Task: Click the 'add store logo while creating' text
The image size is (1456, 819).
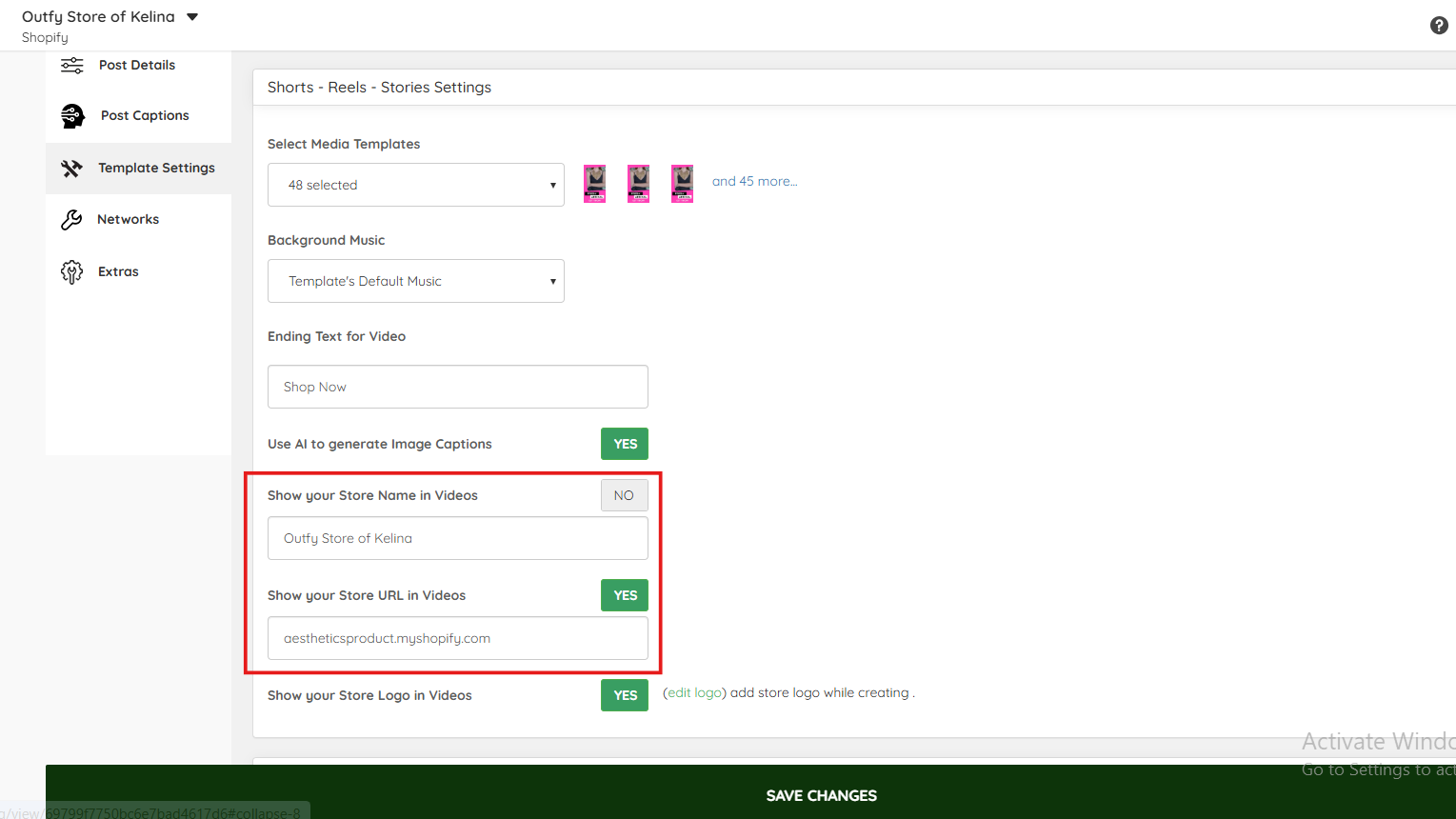Action: click(x=820, y=692)
